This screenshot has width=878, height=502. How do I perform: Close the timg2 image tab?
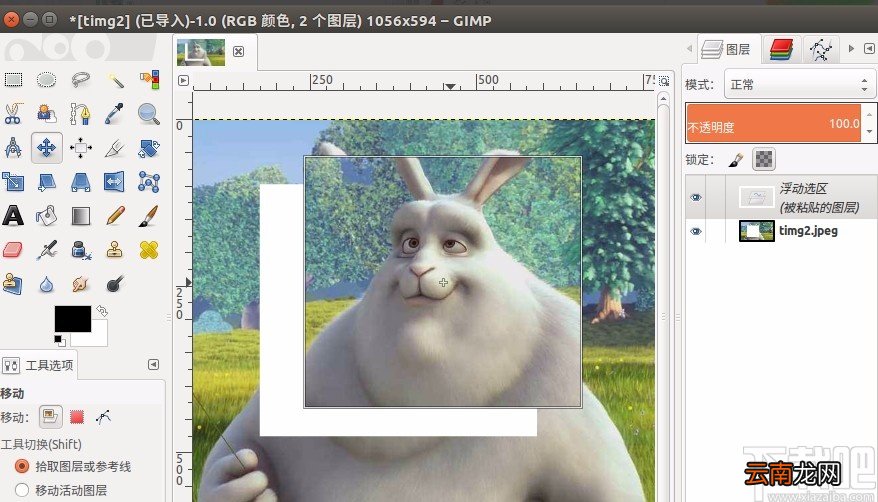pyautogui.click(x=239, y=51)
